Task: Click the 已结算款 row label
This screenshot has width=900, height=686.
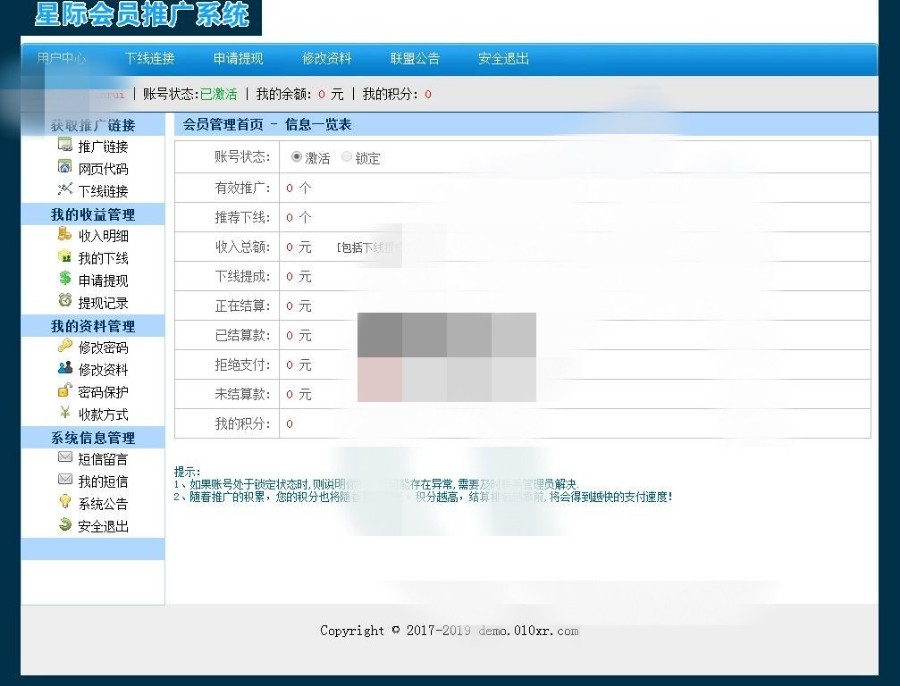Action: click(x=242, y=335)
